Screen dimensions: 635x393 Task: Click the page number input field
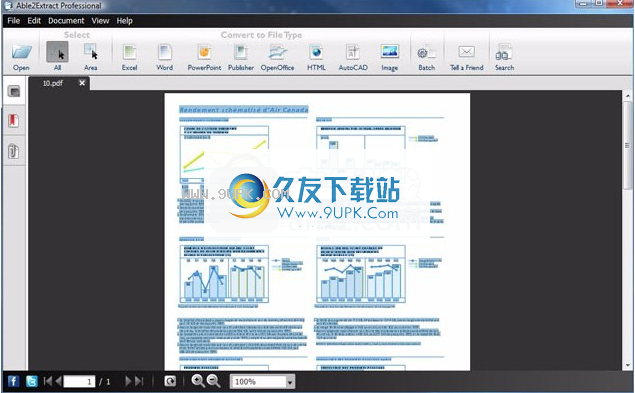point(79,382)
